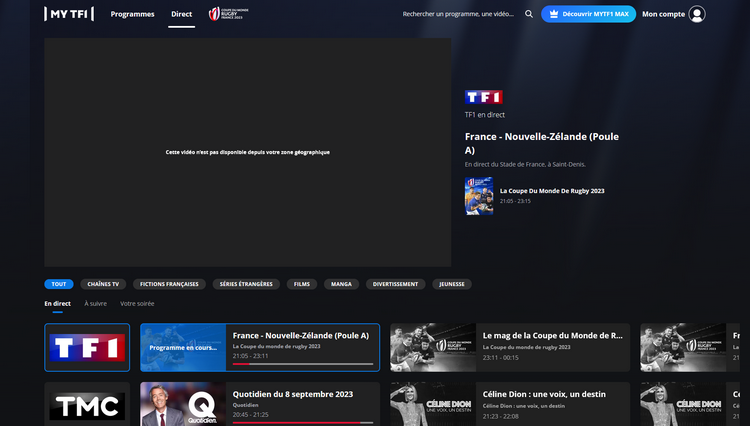Open the Programme en cours thumbnail
This screenshot has width=750, height=426.
click(183, 348)
